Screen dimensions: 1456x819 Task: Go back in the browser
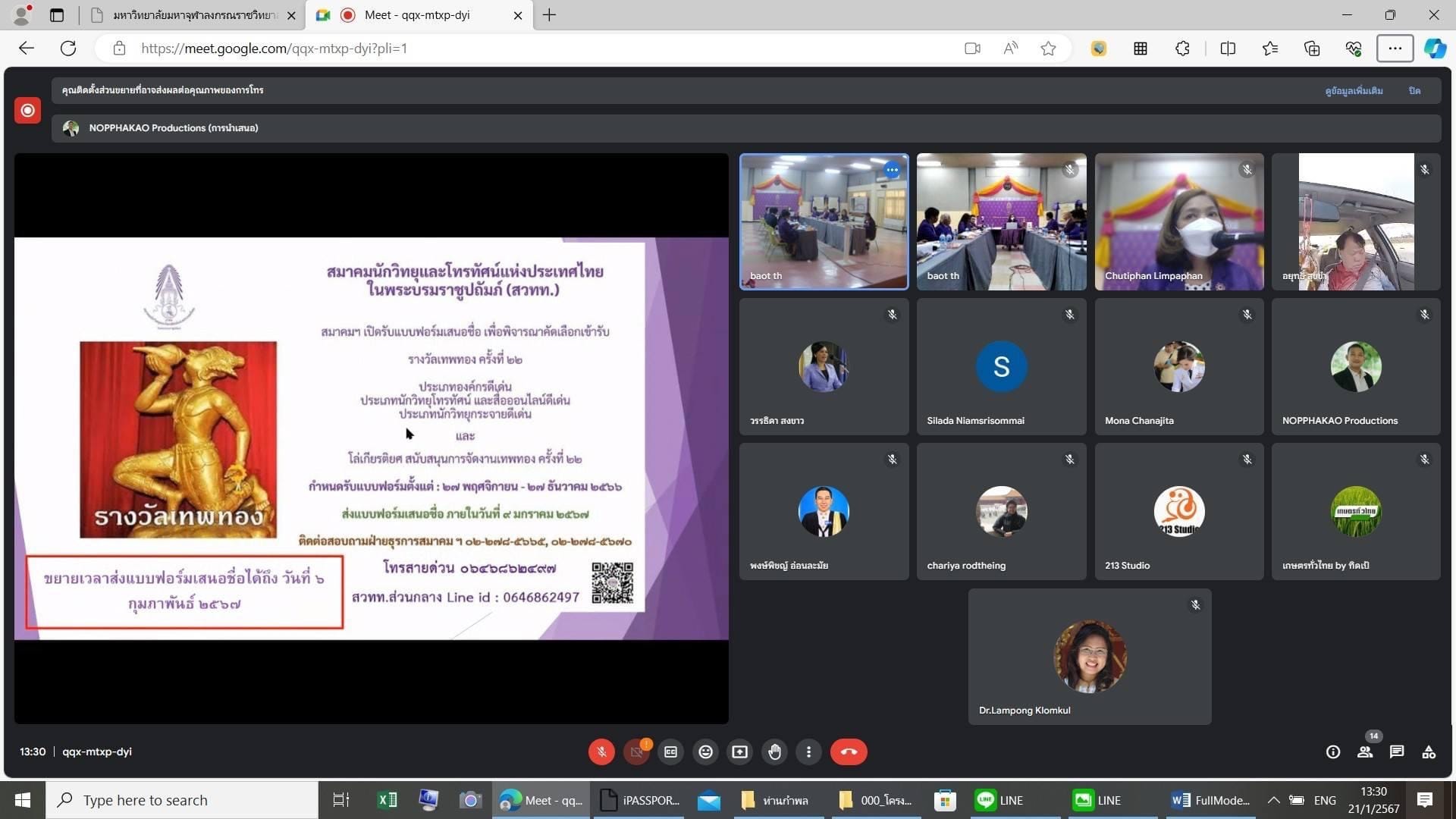27,49
